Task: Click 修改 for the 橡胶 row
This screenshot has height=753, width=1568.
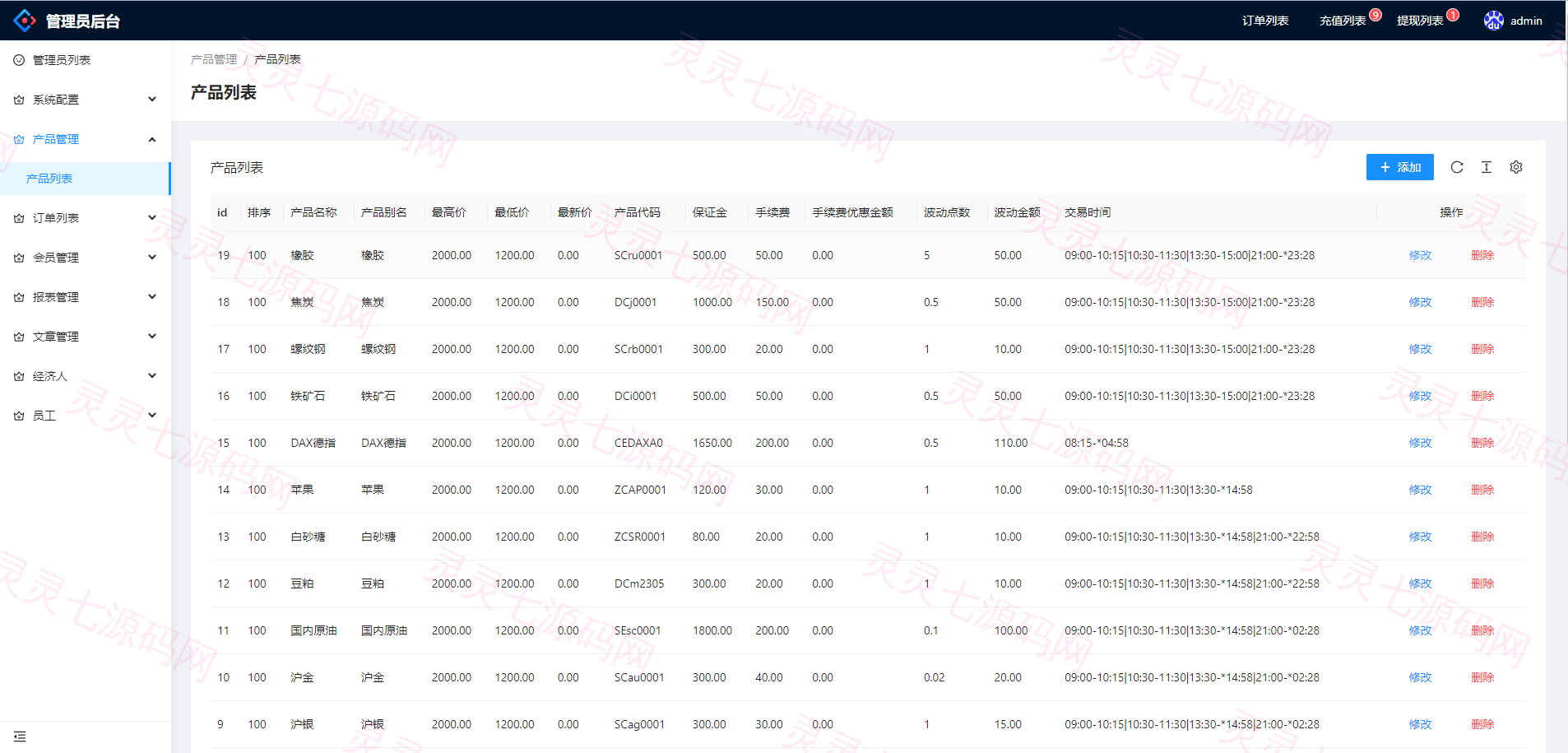Action: tap(1421, 255)
